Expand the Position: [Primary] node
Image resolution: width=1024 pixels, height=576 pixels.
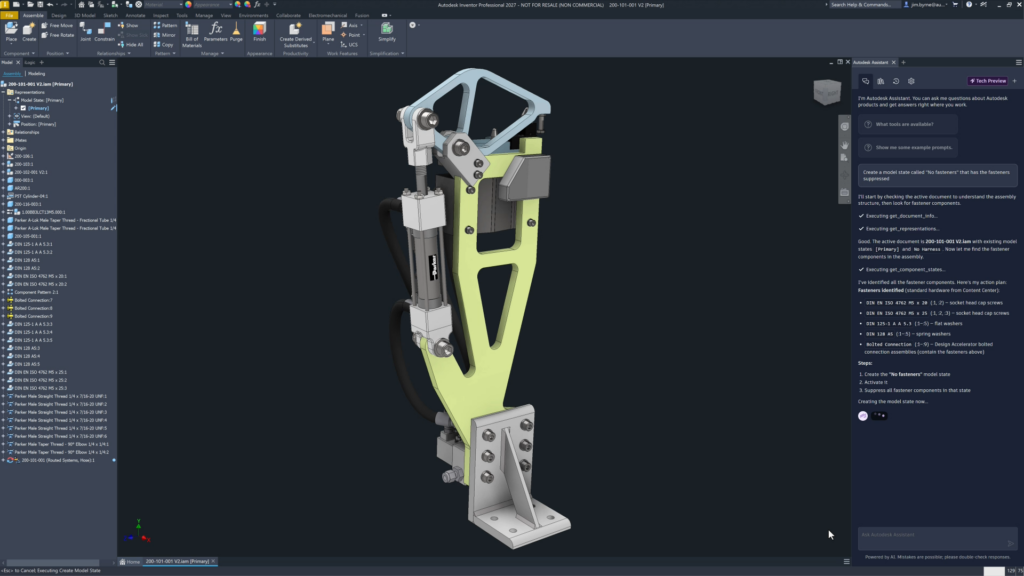[9, 124]
